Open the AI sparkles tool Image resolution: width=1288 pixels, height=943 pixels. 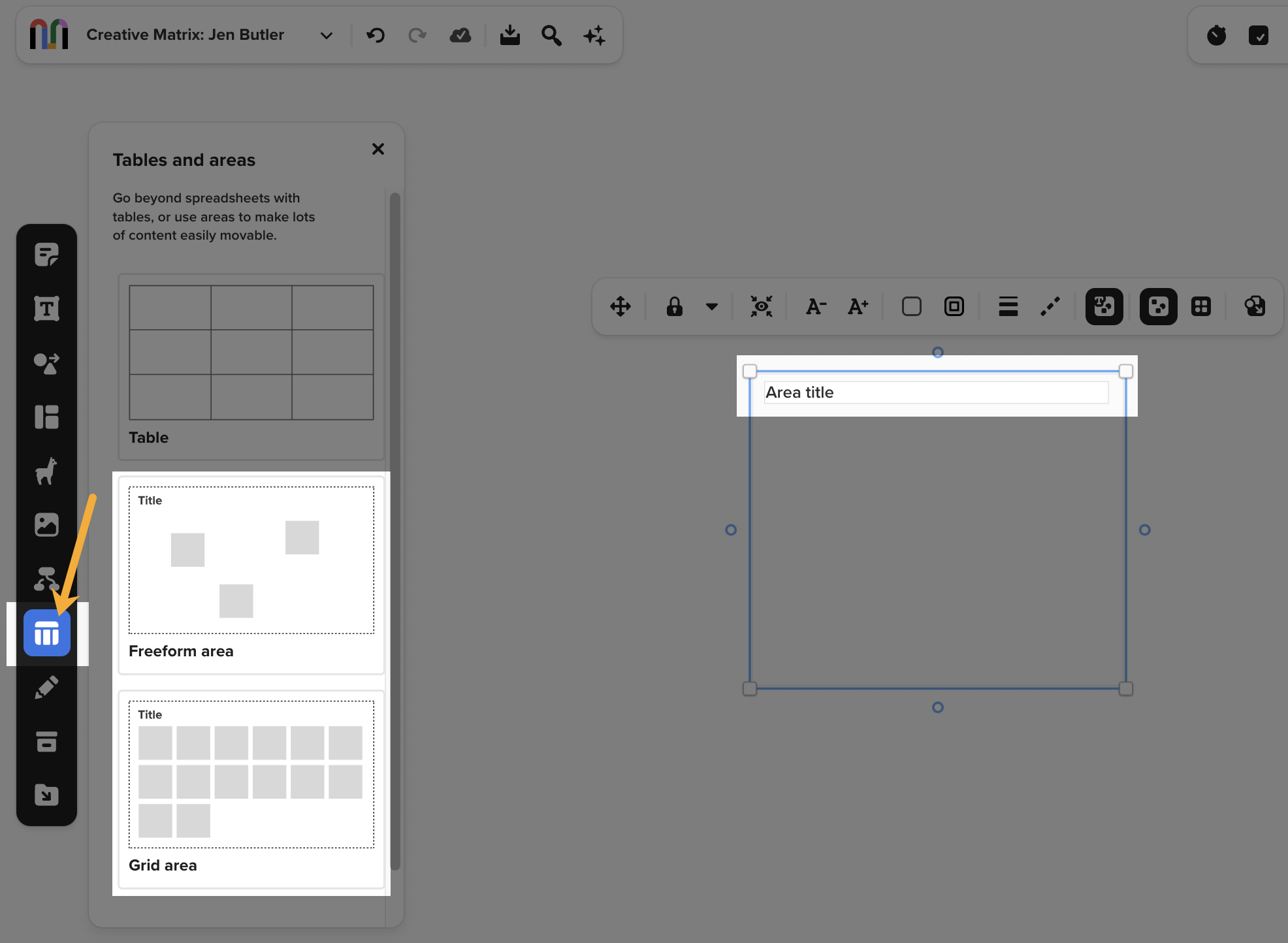click(594, 35)
